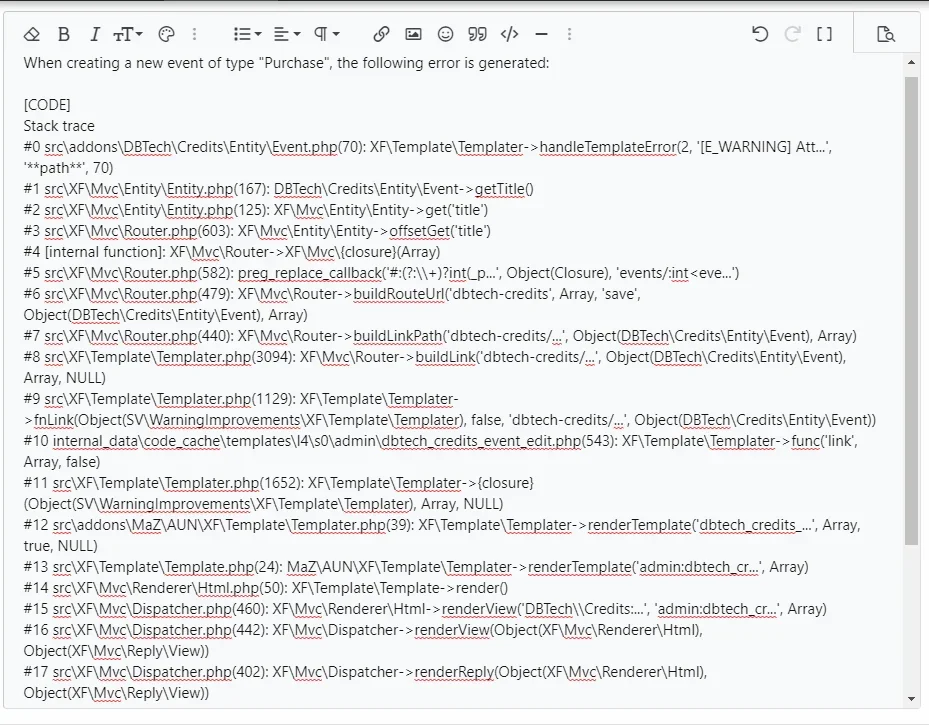Open the Smilies emoji picker
Screen dimensions: 929x725
tap(446, 34)
